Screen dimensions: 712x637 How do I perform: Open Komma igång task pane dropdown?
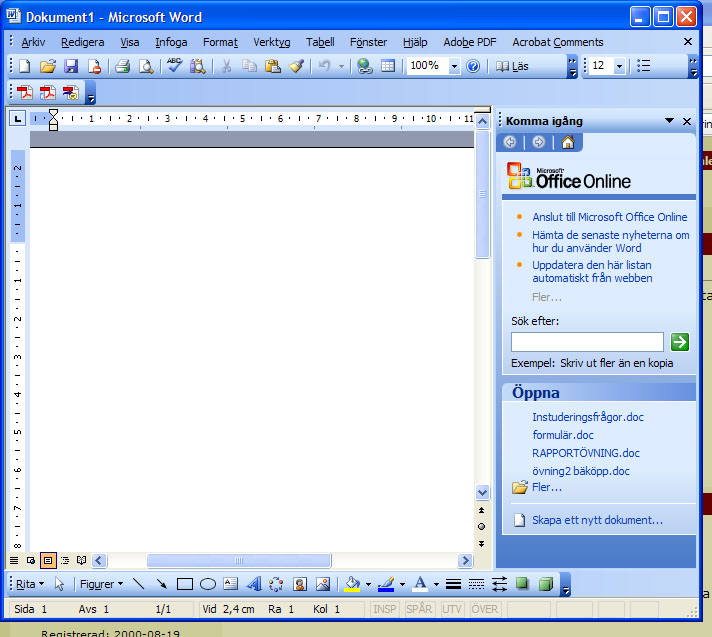669,121
